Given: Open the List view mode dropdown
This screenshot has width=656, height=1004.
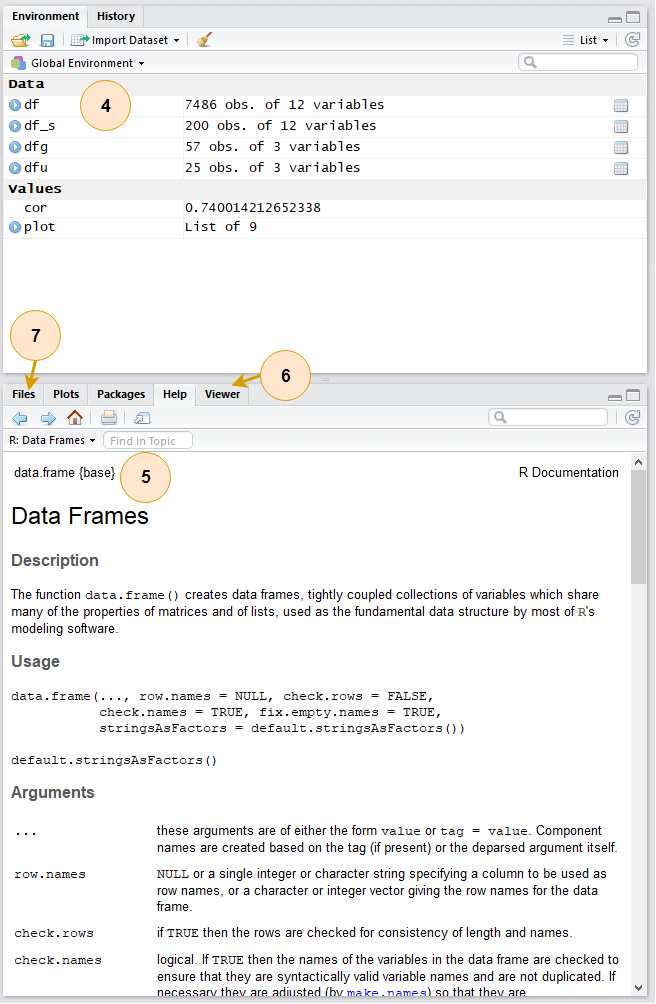Looking at the screenshot, I should 586,40.
